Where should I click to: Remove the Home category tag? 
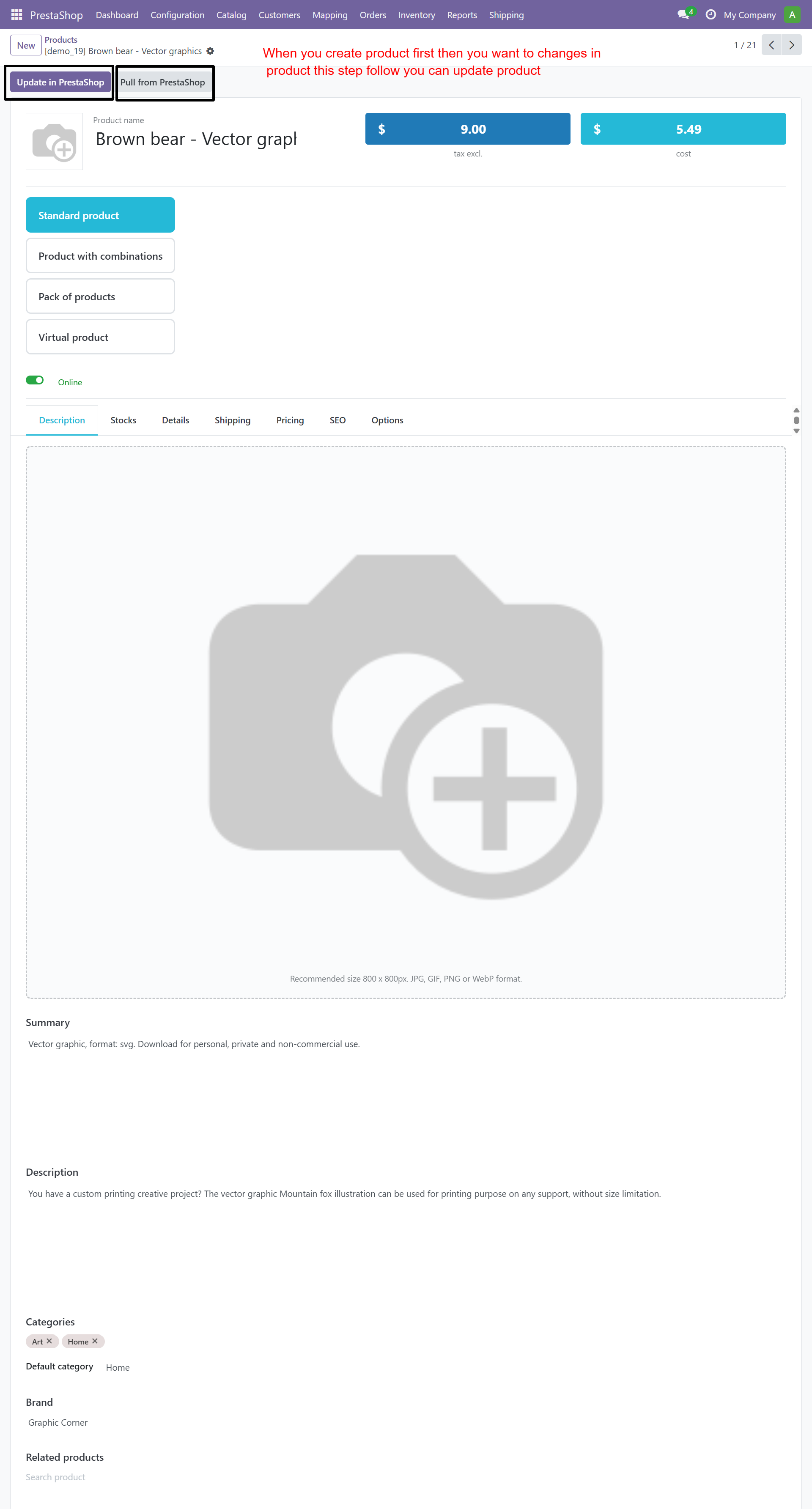coord(95,1341)
